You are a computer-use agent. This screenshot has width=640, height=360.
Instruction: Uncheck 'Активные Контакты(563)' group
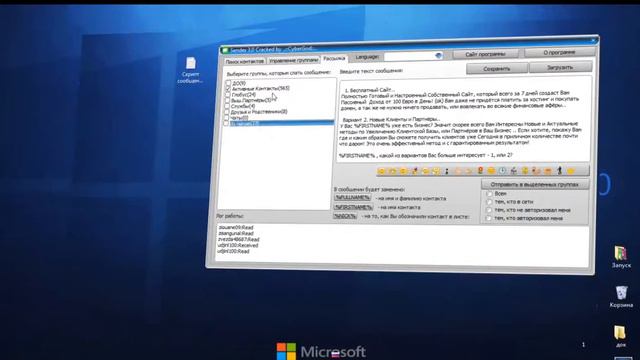click(228, 89)
